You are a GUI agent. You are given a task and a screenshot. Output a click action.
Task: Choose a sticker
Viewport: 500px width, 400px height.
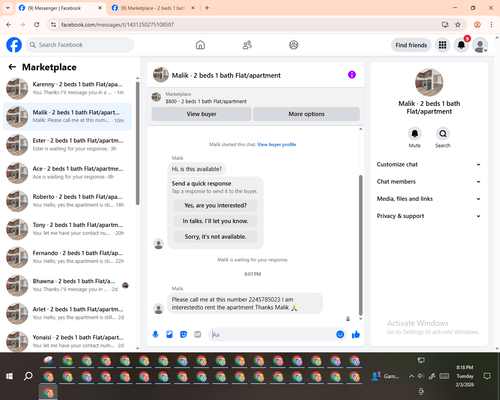(x=183, y=334)
